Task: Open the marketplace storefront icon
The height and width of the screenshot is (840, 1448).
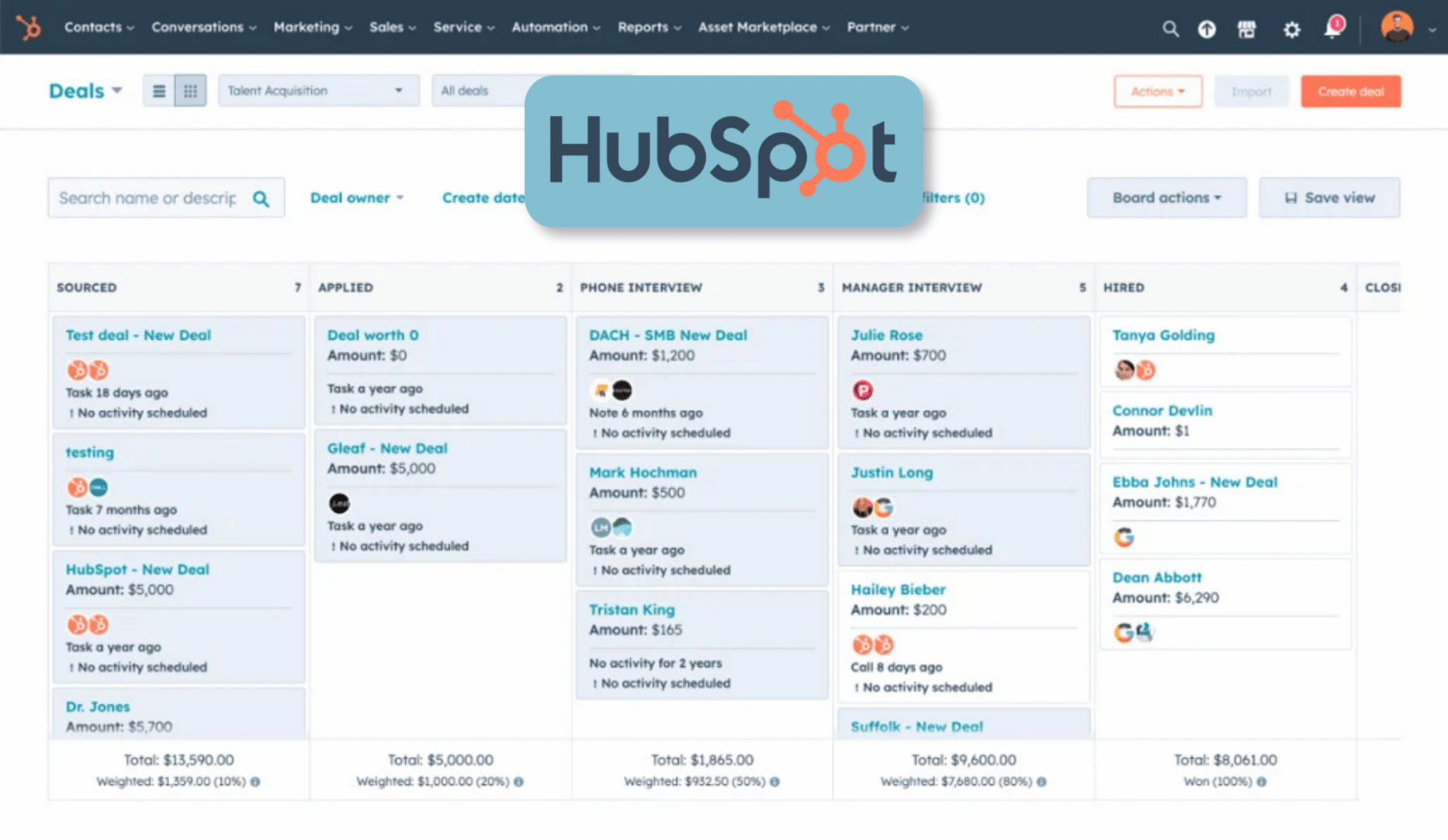Action: pyautogui.click(x=1246, y=29)
